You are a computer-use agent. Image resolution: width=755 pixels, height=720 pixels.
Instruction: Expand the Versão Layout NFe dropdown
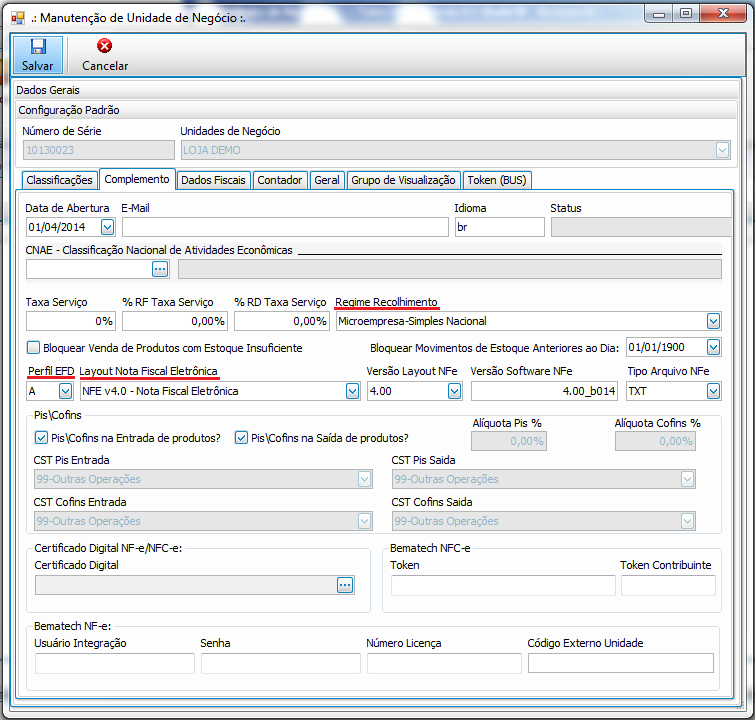point(455,391)
